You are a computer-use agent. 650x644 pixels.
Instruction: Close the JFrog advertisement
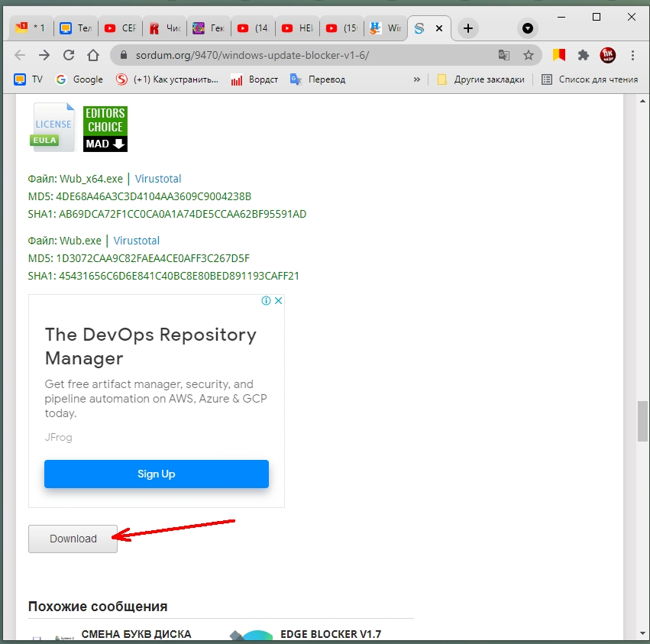(279, 300)
